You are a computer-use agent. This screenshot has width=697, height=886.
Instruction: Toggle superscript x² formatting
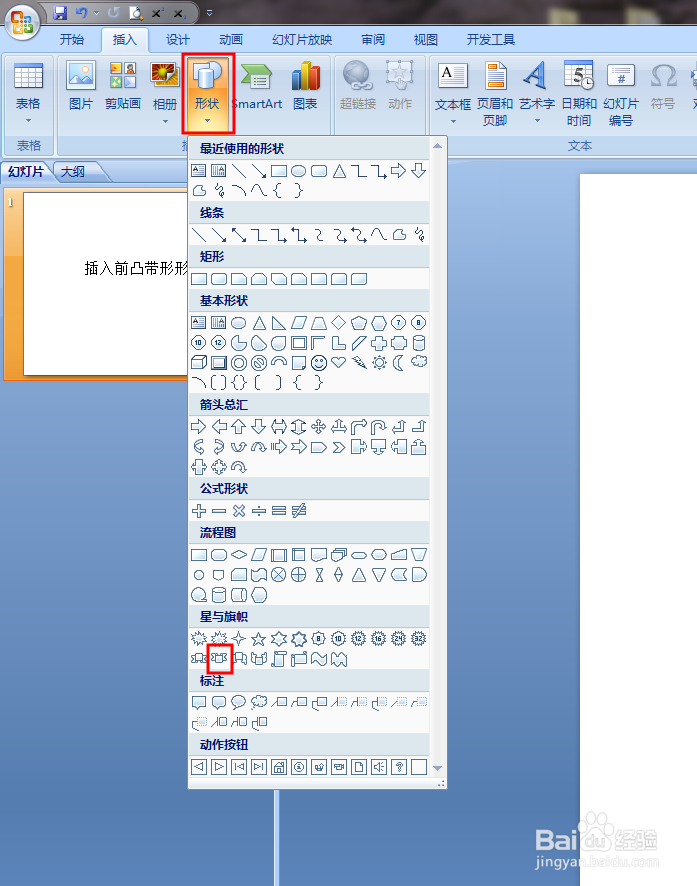[157, 13]
